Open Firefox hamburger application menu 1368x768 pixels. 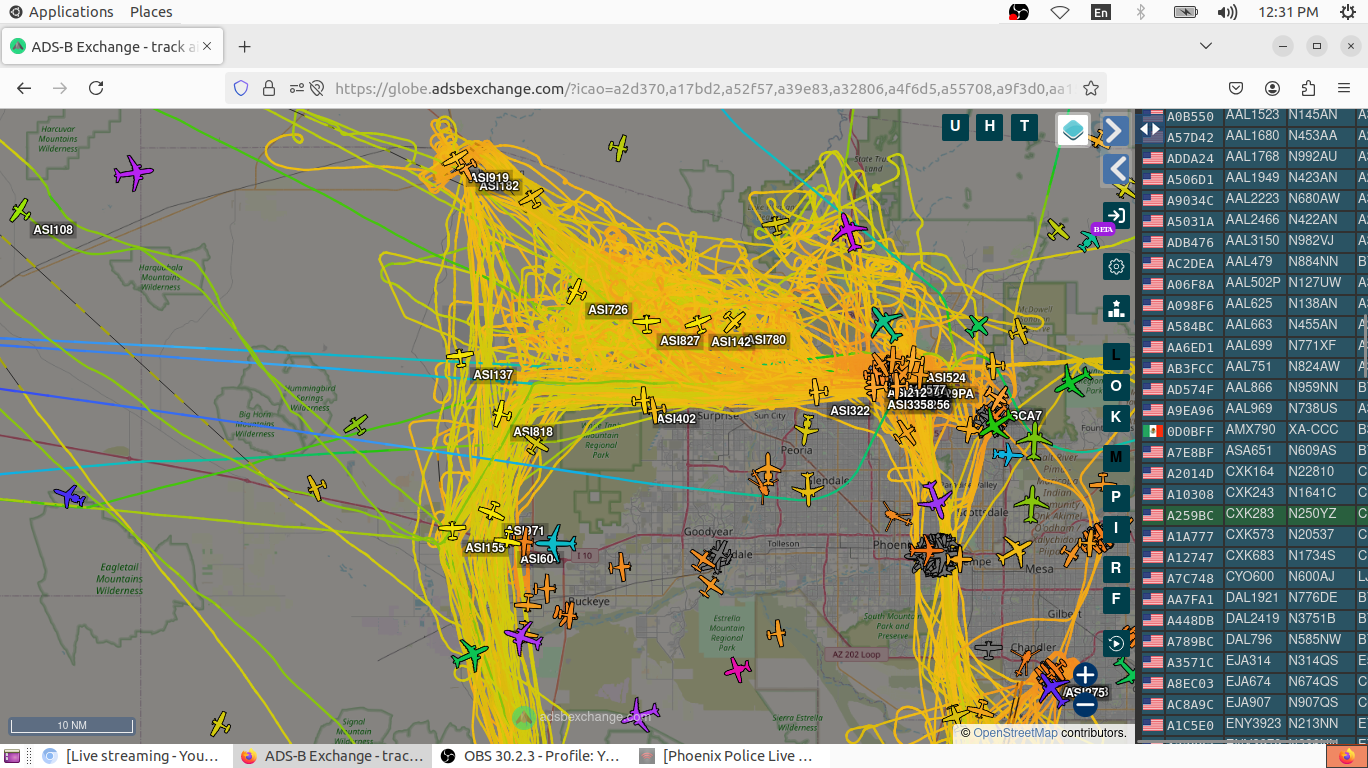click(1344, 88)
